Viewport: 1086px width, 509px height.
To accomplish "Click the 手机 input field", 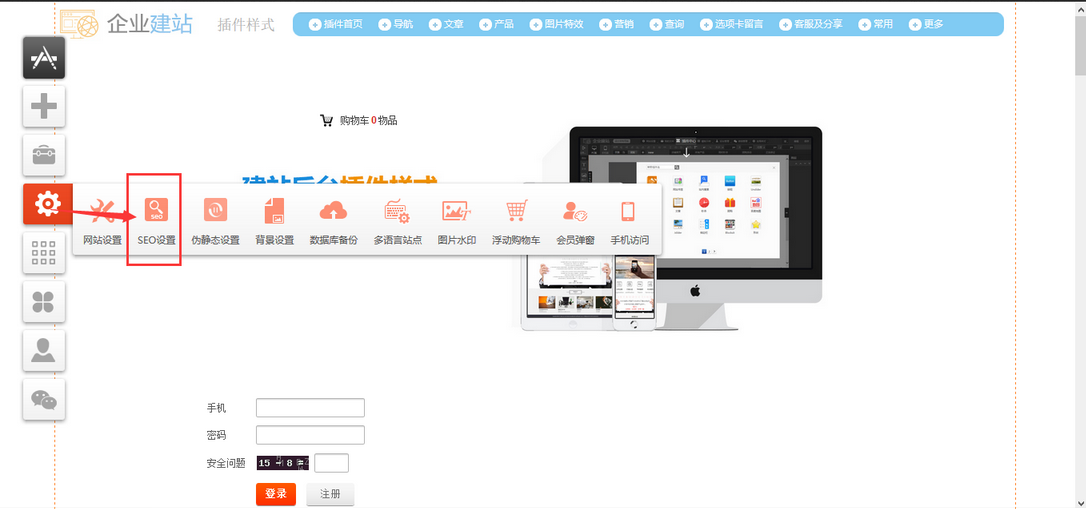I will tap(310, 408).
